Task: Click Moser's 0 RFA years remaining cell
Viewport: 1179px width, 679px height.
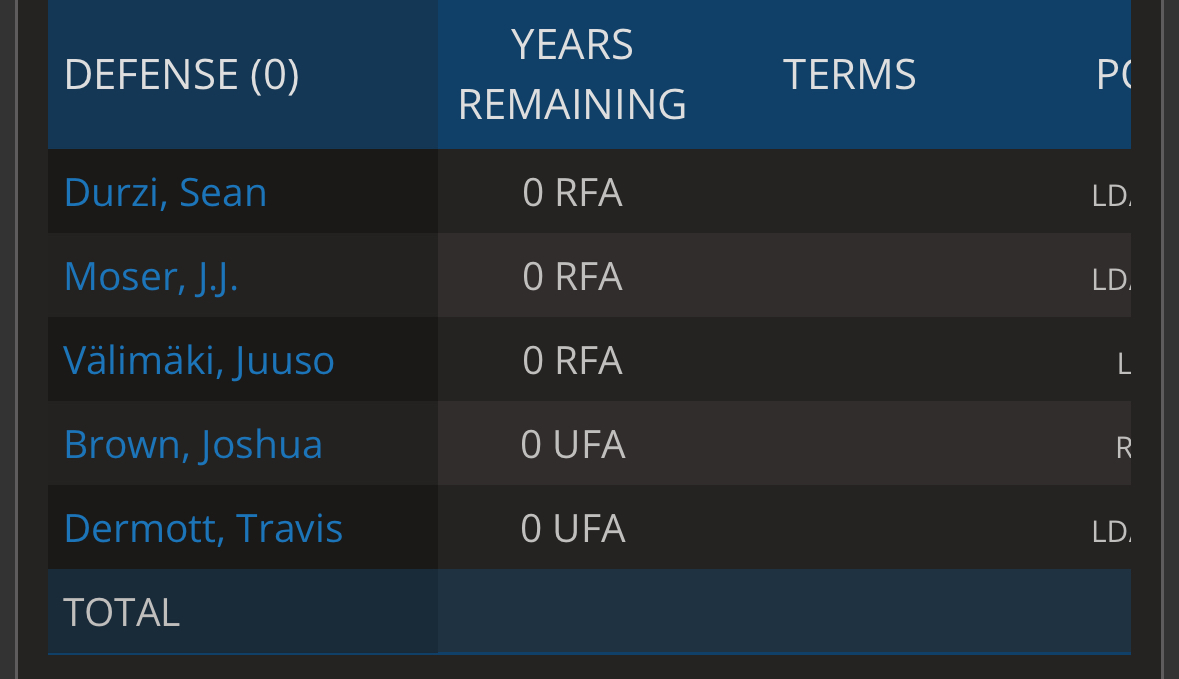Action: [x=572, y=277]
